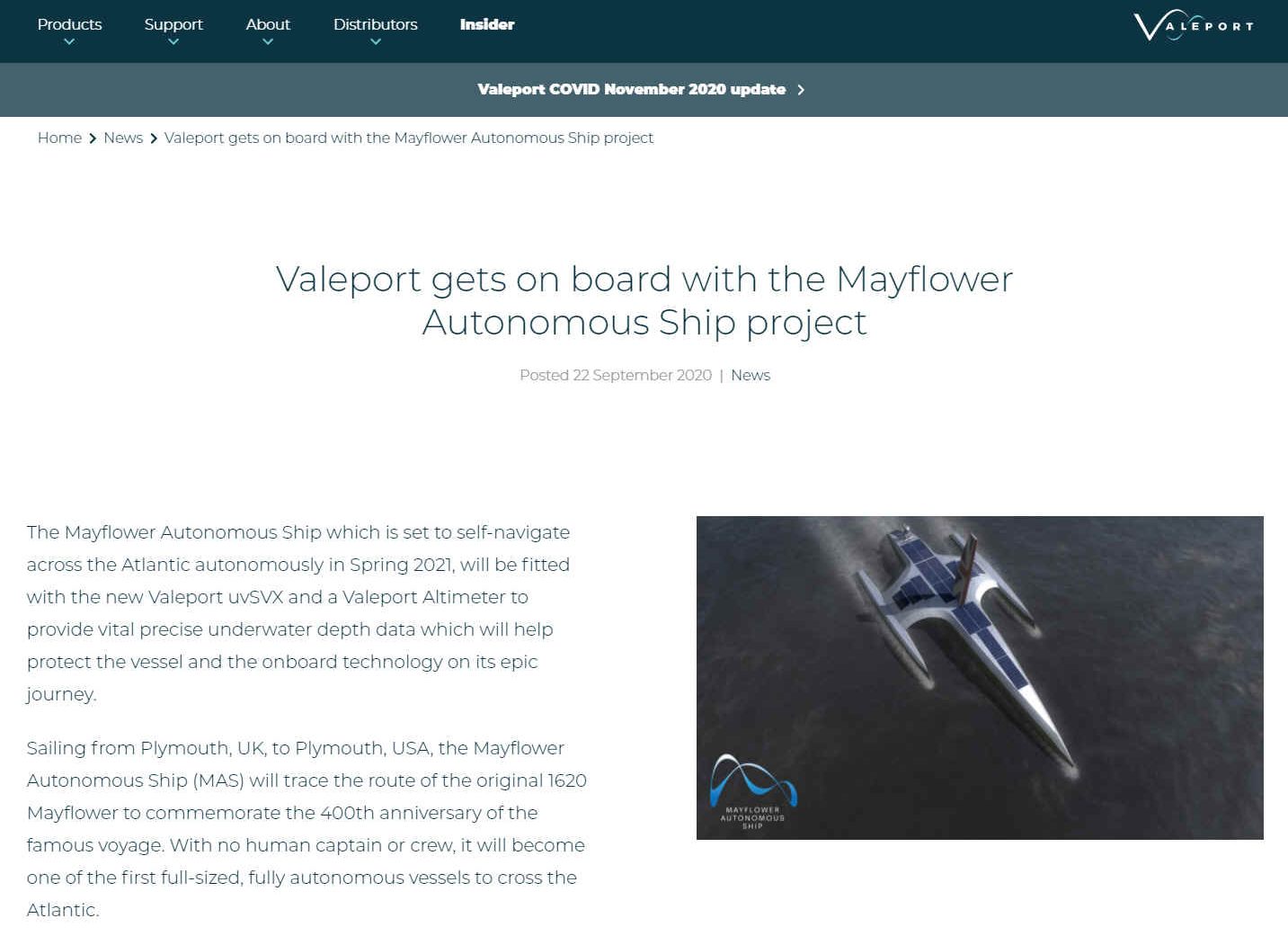1288x936 pixels.
Task: Open the Mayflower Autonomous Ship image
Action: click(980, 678)
